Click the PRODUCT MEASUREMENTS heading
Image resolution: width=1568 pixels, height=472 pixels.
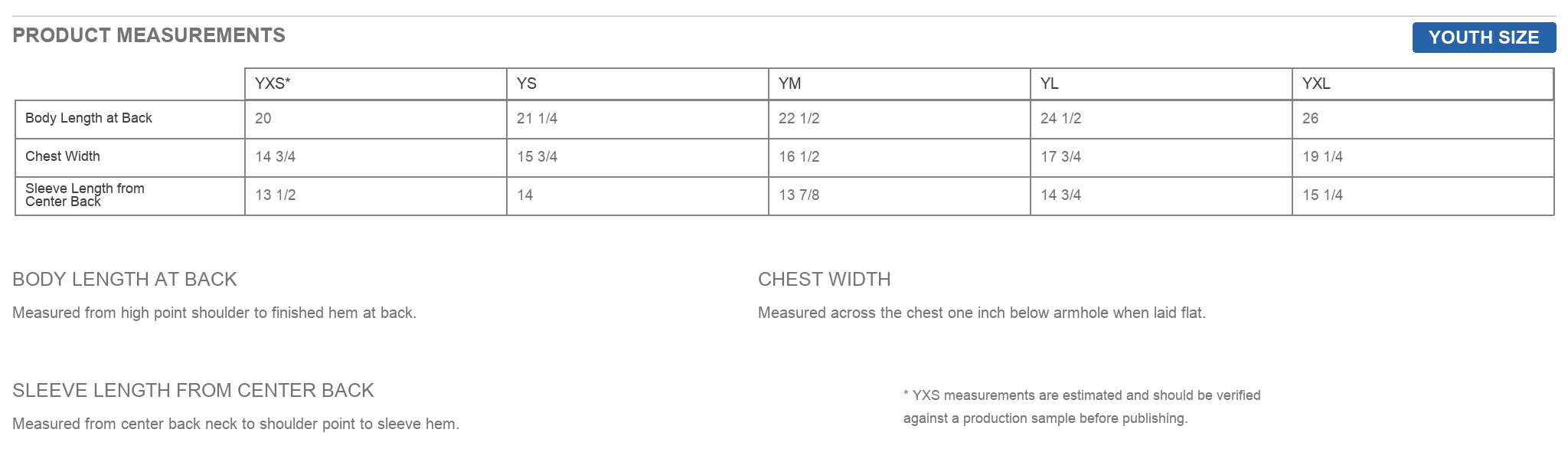149,35
